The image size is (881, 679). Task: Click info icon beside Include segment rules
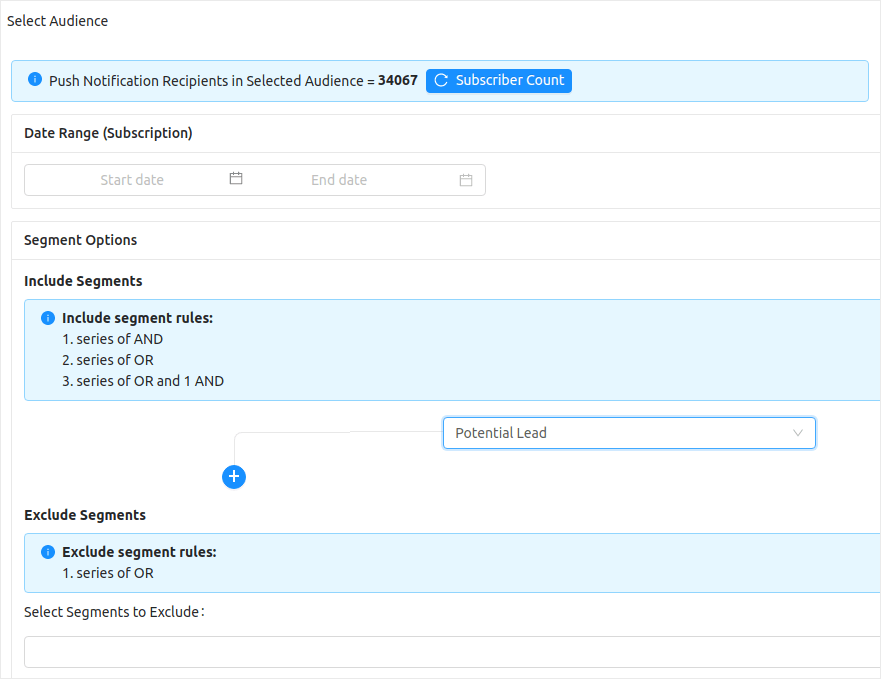[x=48, y=318]
